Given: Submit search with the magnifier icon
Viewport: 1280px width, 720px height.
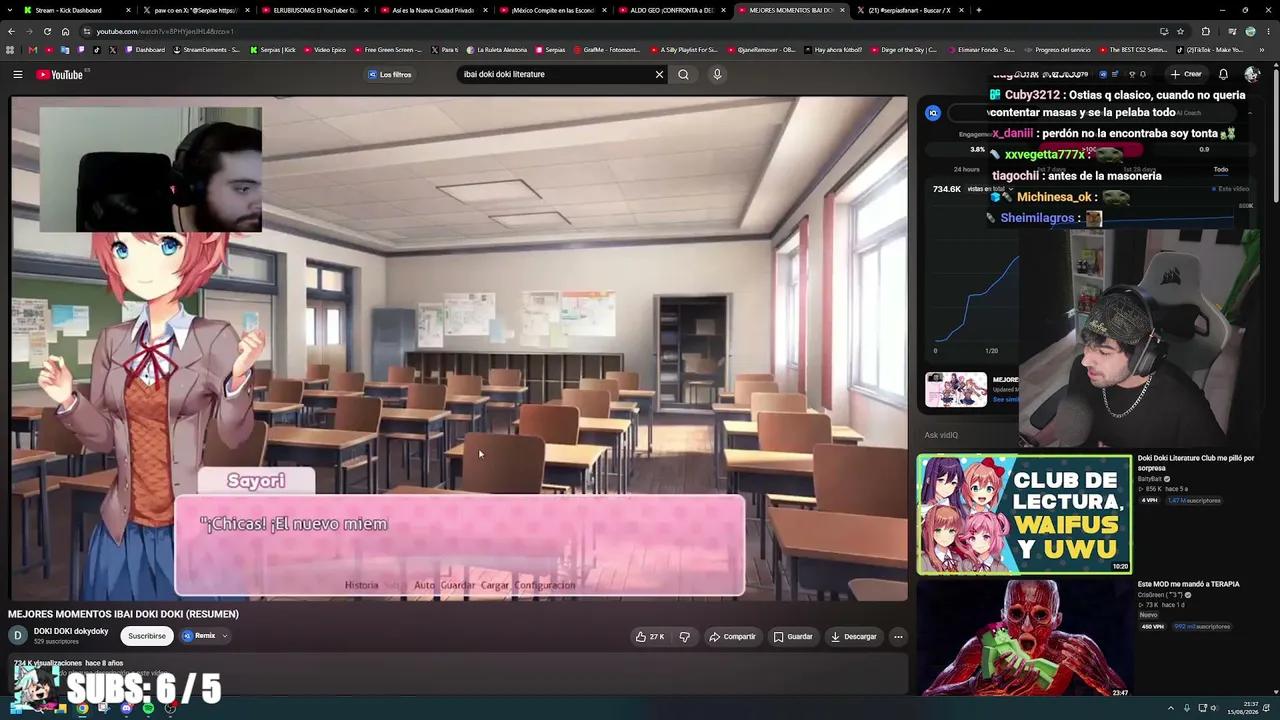Looking at the screenshot, I should pos(683,74).
